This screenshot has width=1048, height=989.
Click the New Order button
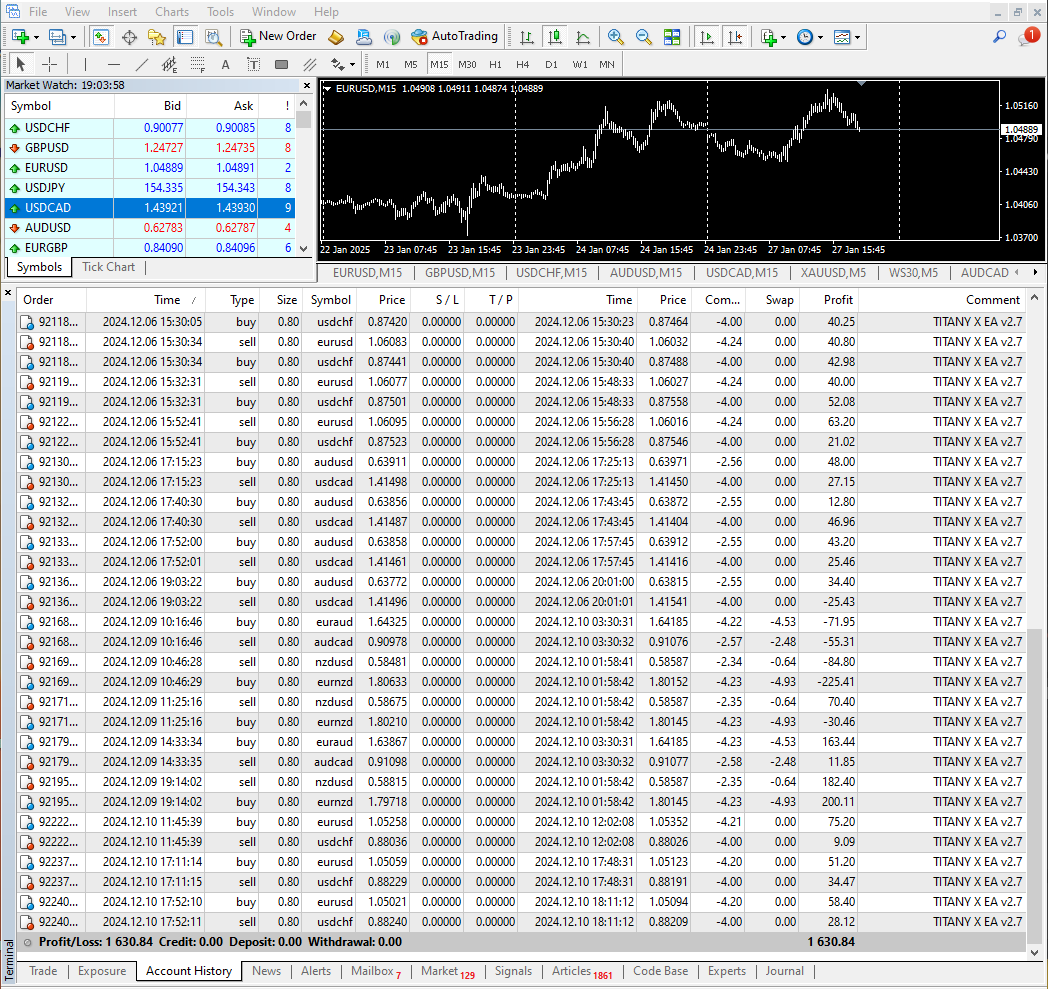pos(278,37)
